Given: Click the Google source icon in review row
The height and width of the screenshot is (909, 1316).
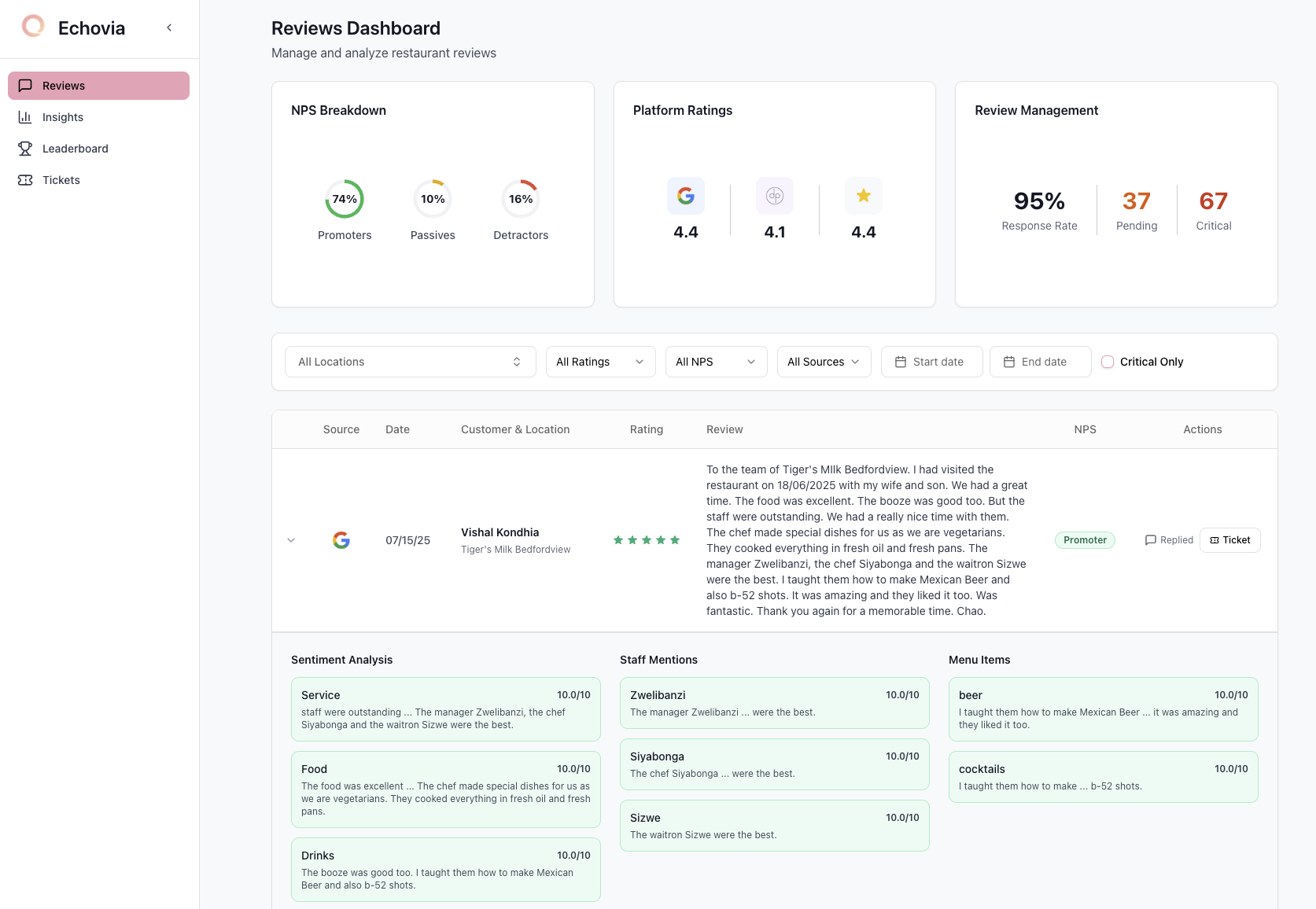Looking at the screenshot, I should [x=341, y=540].
